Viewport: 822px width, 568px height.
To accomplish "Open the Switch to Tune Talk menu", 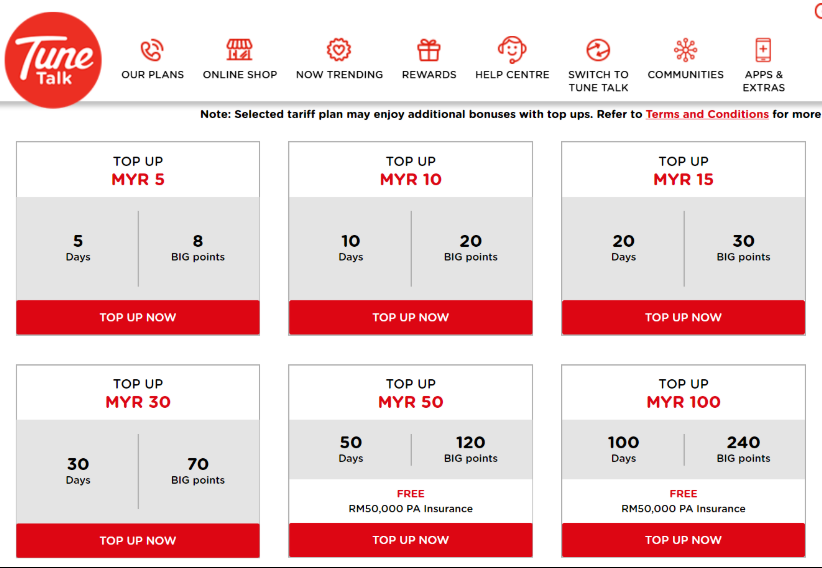I will 598,81.
